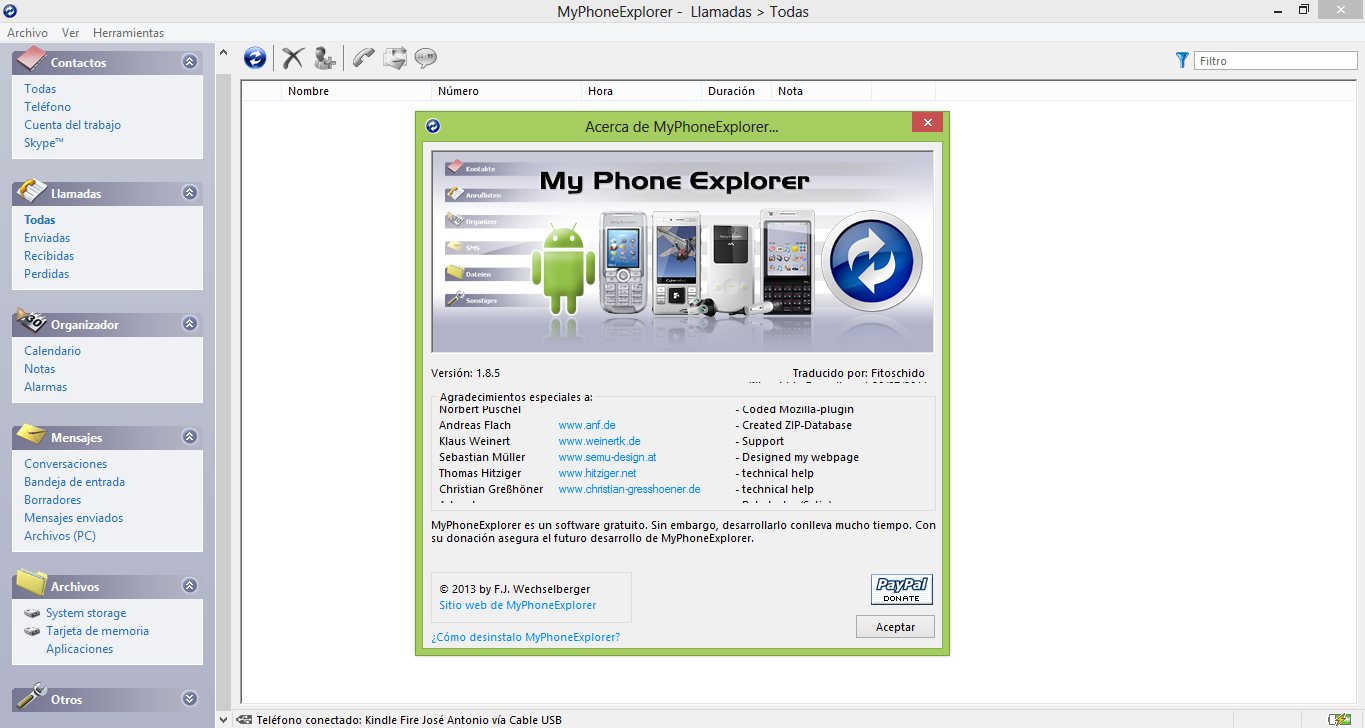Screen dimensions: 1365x728
Task: Click the send message envelope icon
Action: point(395,58)
